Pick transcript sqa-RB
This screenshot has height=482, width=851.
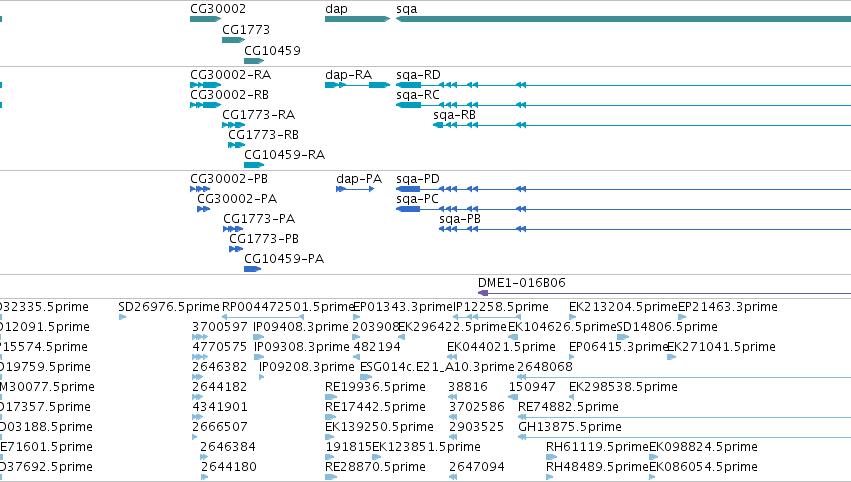pyautogui.click(x=642, y=125)
